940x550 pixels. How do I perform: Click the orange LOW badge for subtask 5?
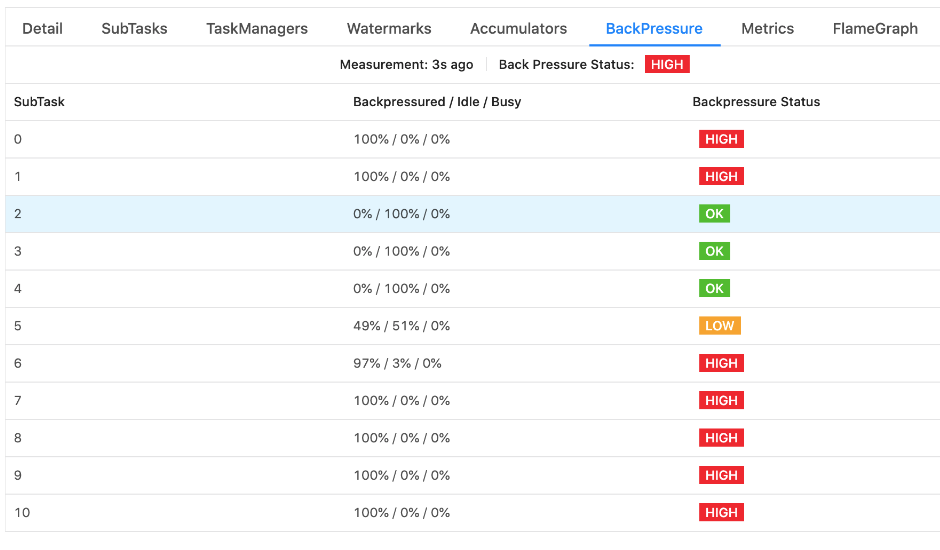pyautogui.click(x=719, y=326)
